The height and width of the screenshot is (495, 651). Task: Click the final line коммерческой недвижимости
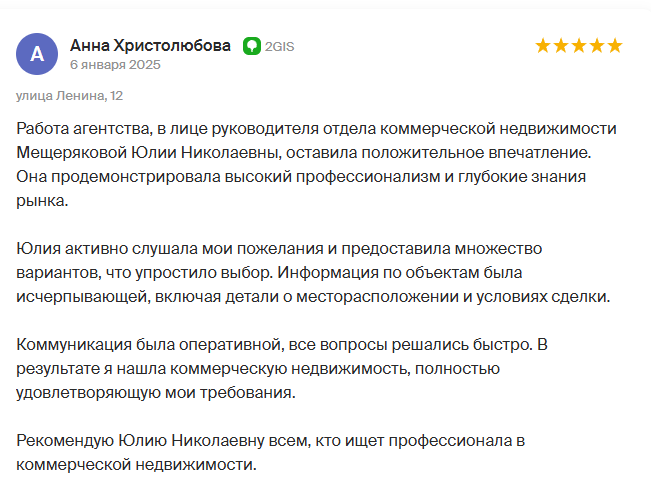(x=136, y=464)
